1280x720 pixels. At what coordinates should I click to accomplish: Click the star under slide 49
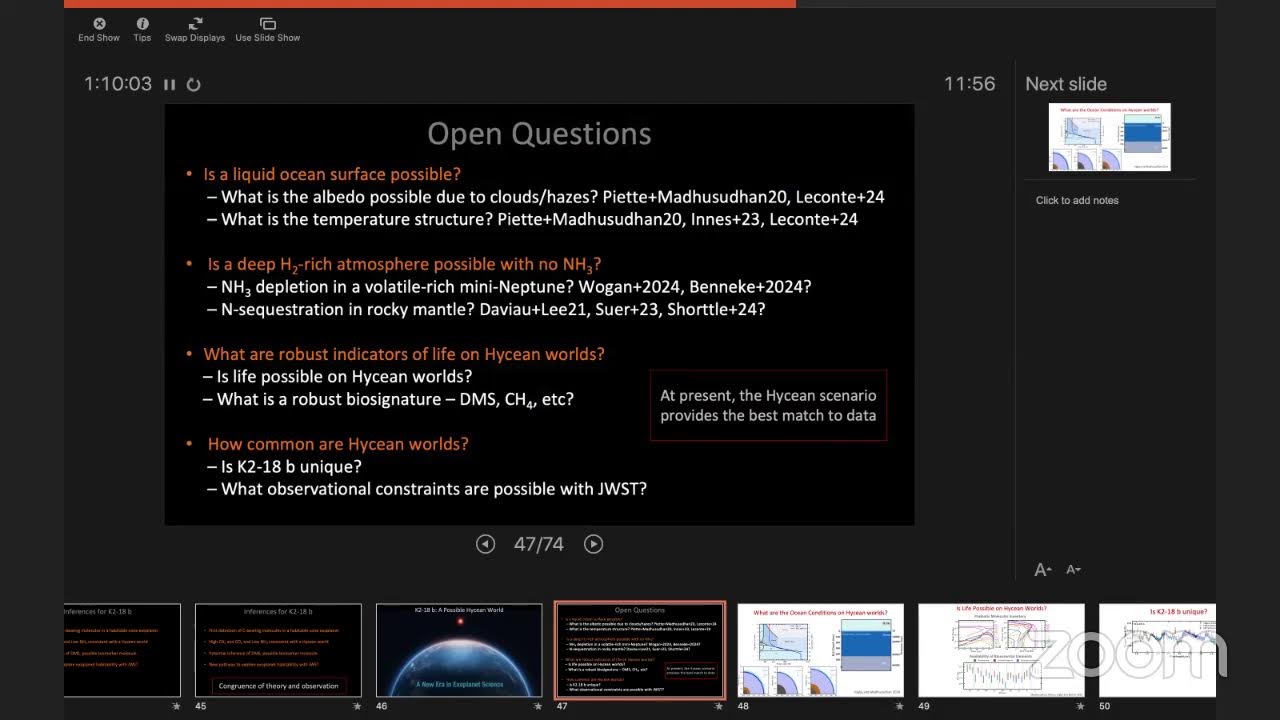pos(1081,706)
